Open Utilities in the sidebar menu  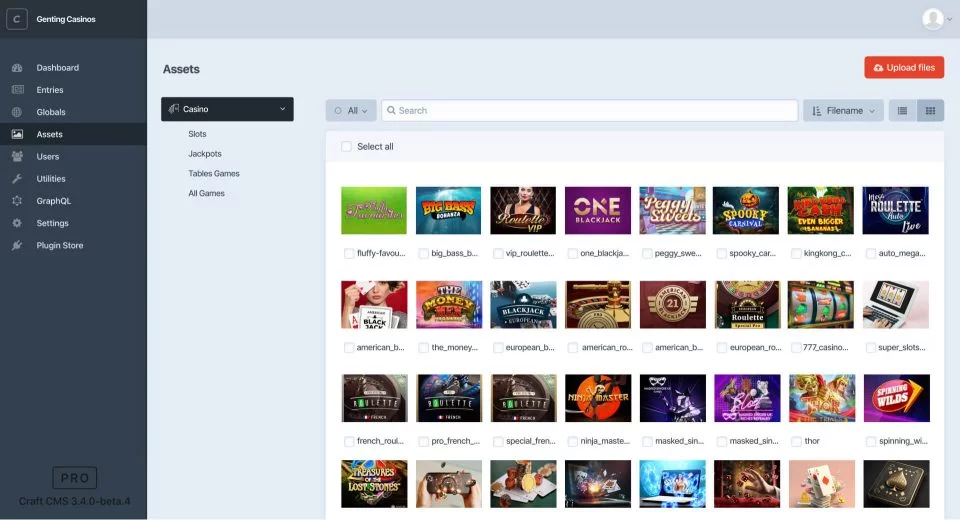(x=51, y=179)
